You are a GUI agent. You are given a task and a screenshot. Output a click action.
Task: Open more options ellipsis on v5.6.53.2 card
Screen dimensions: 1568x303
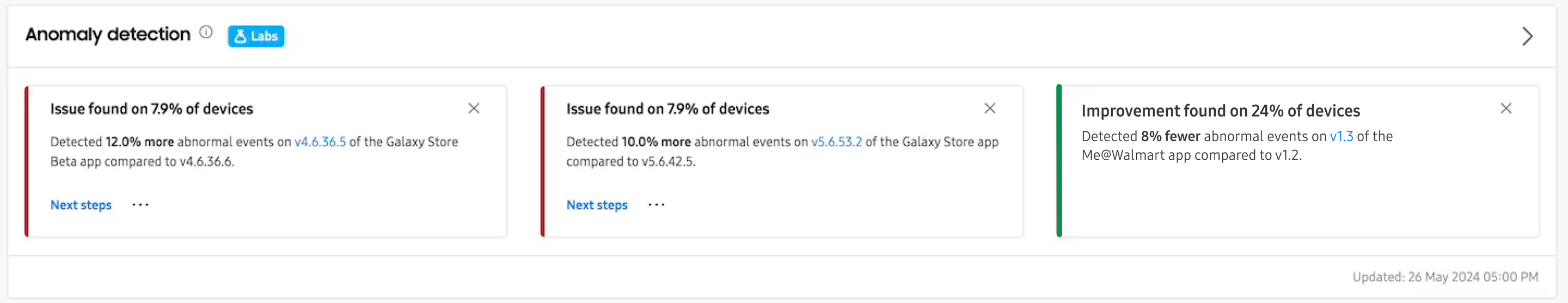(657, 205)
